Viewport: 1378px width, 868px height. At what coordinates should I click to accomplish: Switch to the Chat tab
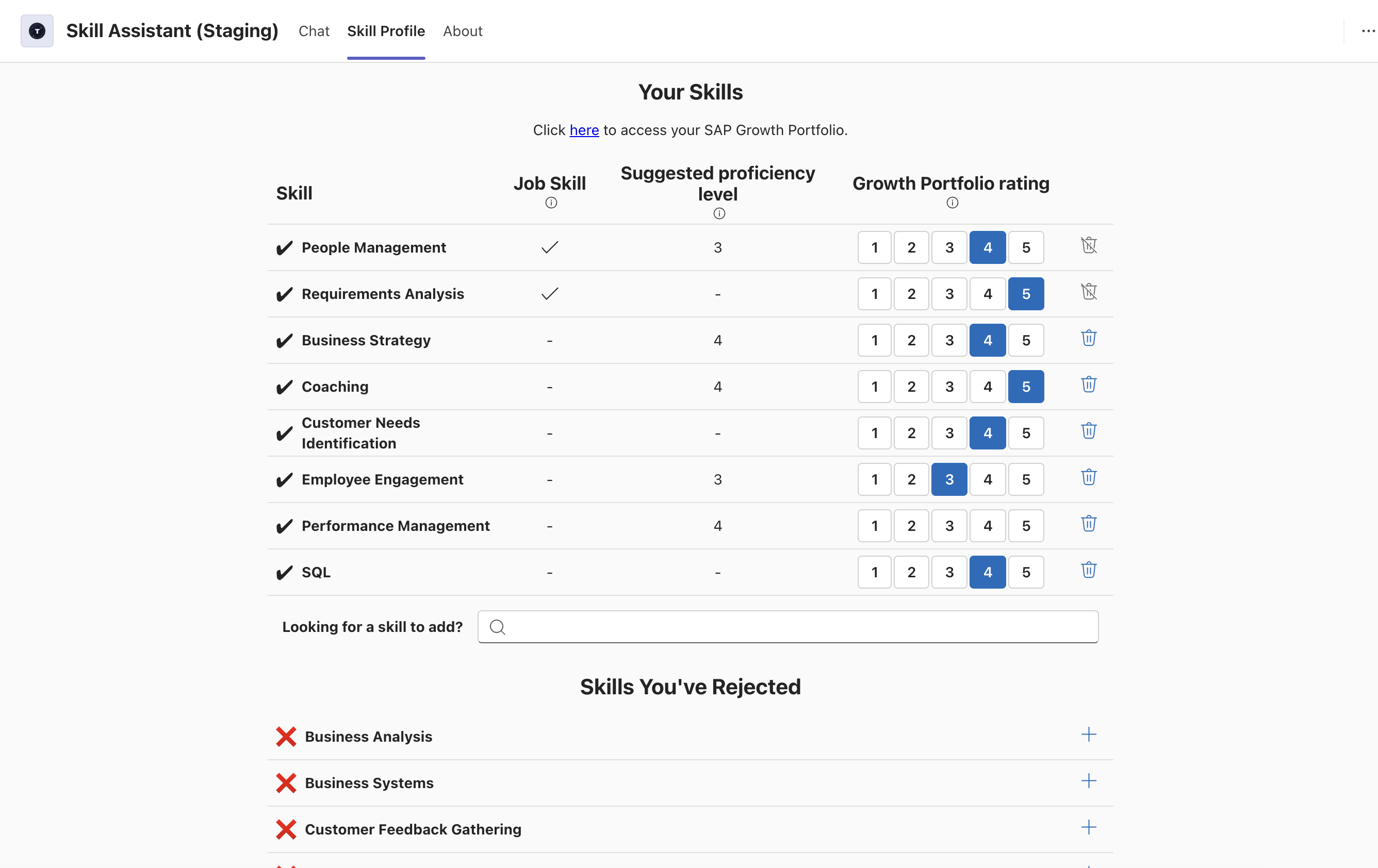(x=314, y=31)
